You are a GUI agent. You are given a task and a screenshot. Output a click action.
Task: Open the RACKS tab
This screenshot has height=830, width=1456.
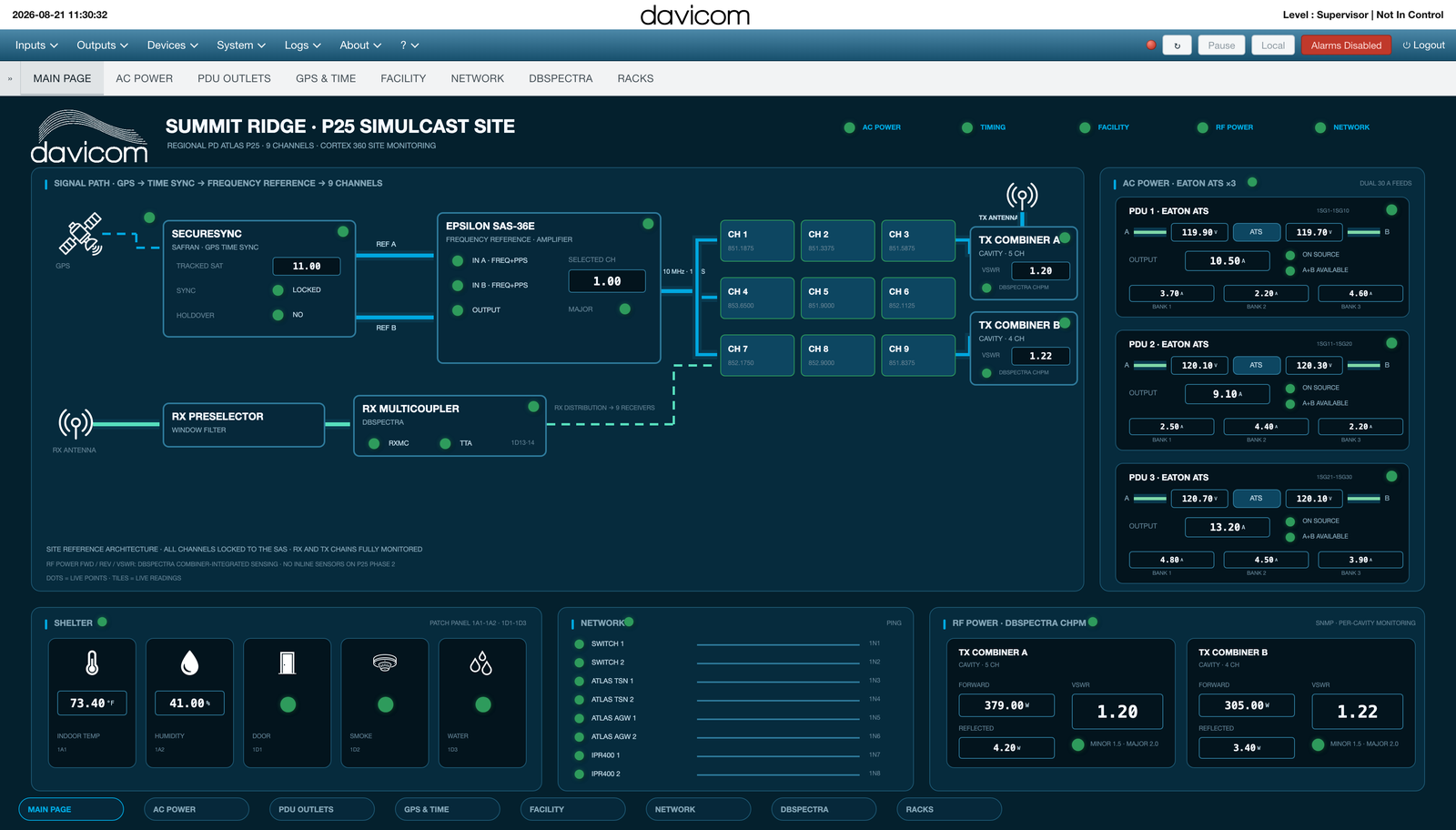(635, 79)
